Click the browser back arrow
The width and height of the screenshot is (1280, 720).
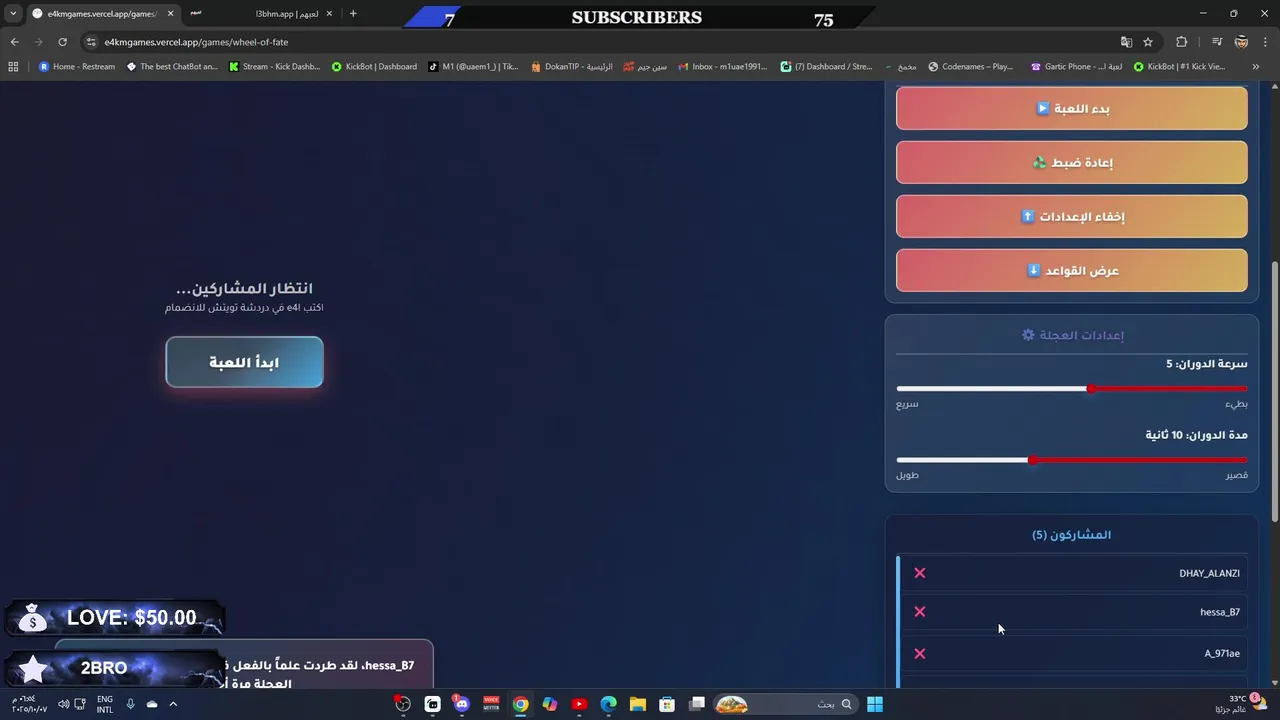14,42
